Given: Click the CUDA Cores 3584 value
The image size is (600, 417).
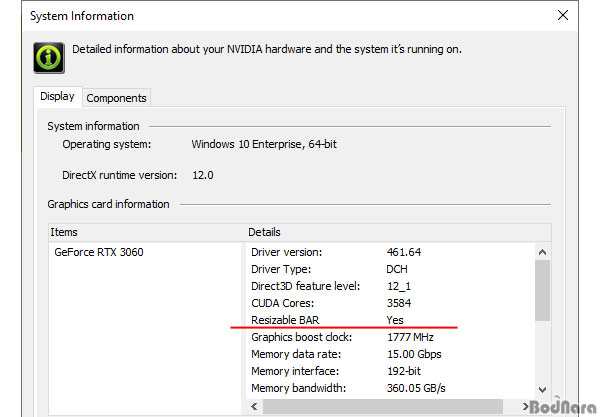Looking at the screenshot, I should (x=399, y=303).
